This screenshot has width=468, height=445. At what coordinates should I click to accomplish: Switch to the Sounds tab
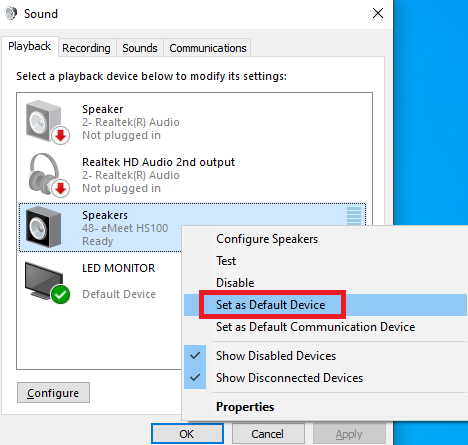pos(140,48)
